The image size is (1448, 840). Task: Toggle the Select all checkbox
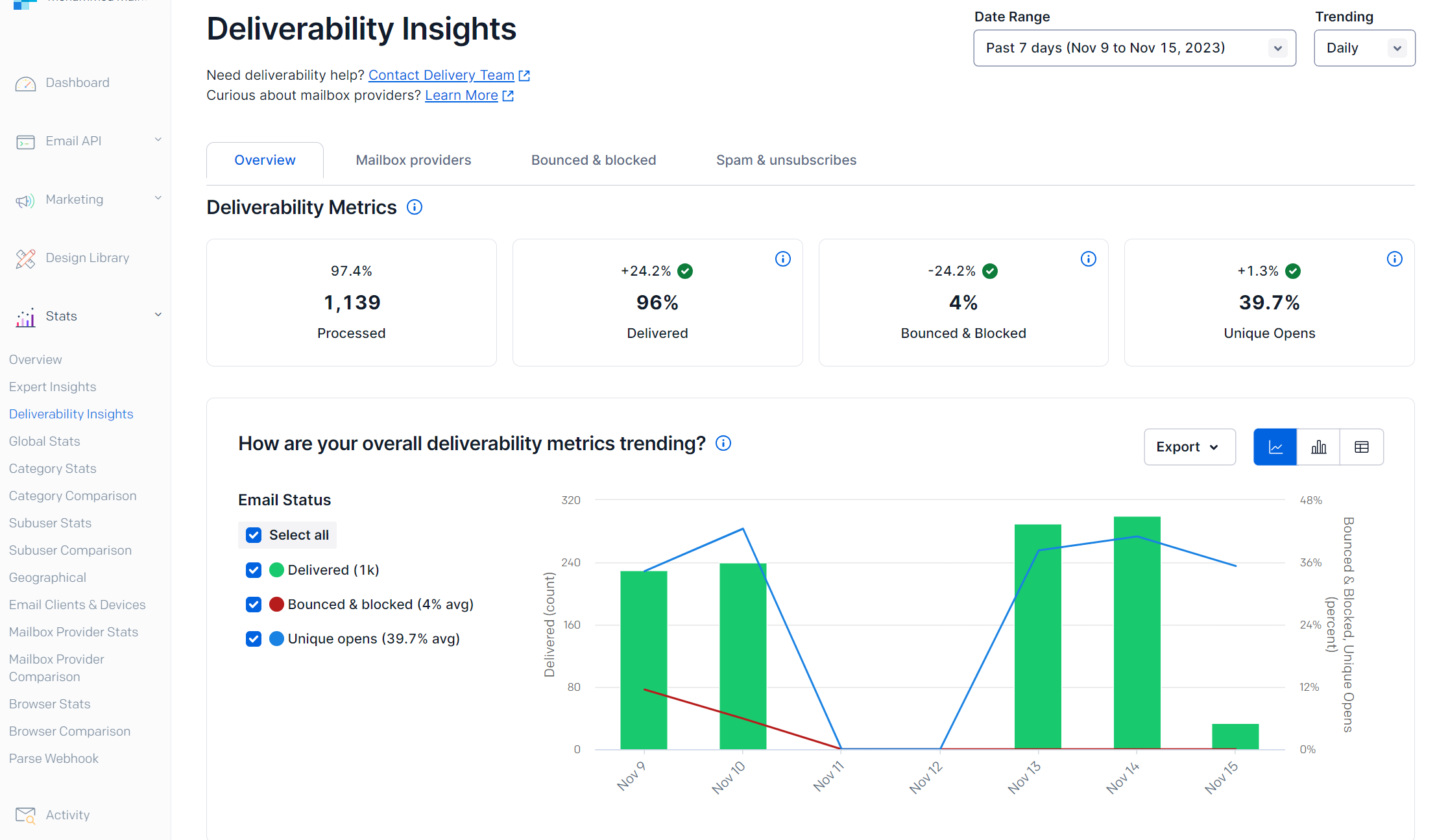254,535
